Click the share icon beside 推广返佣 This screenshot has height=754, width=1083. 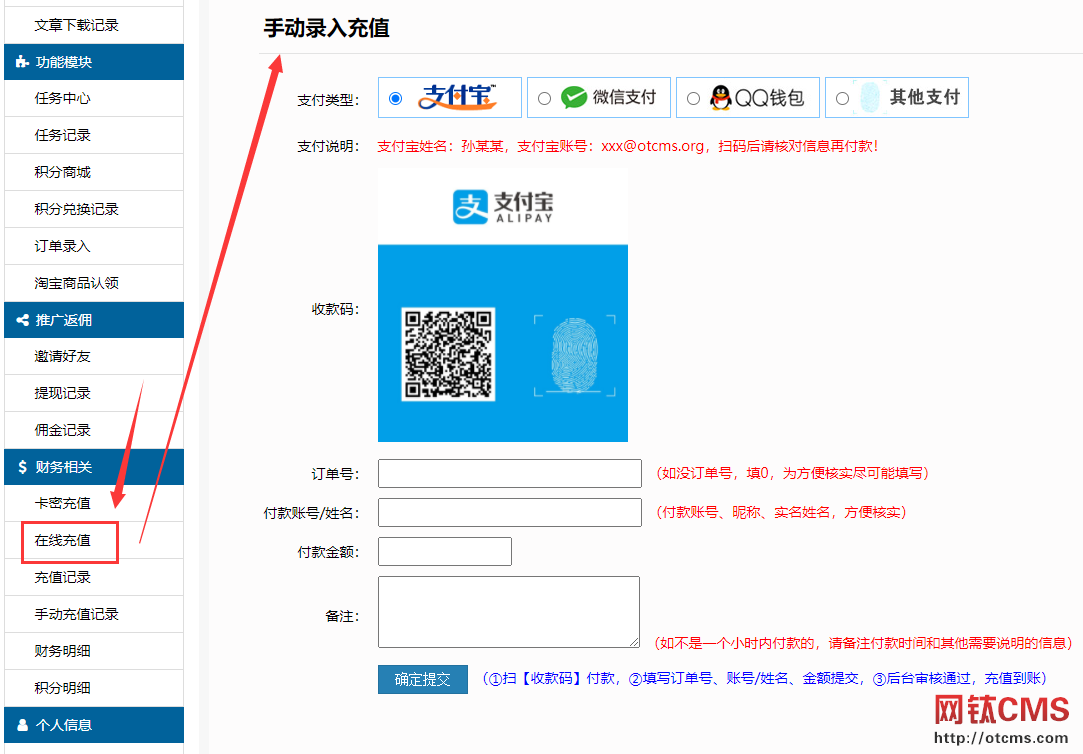pyautogui.click(x=22, y=320)
